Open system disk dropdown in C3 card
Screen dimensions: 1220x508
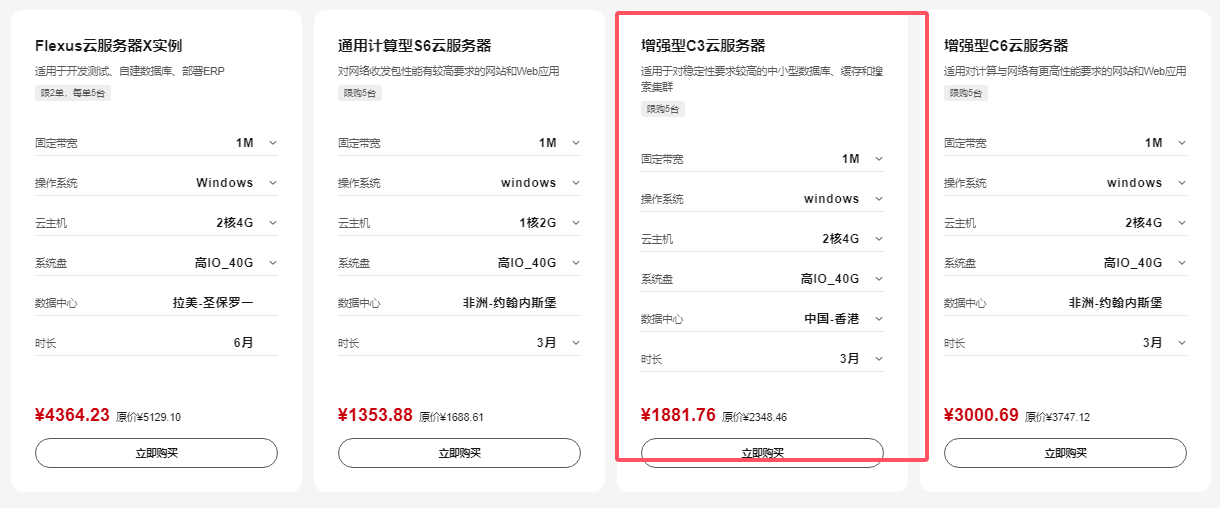(x=762, y=279)
